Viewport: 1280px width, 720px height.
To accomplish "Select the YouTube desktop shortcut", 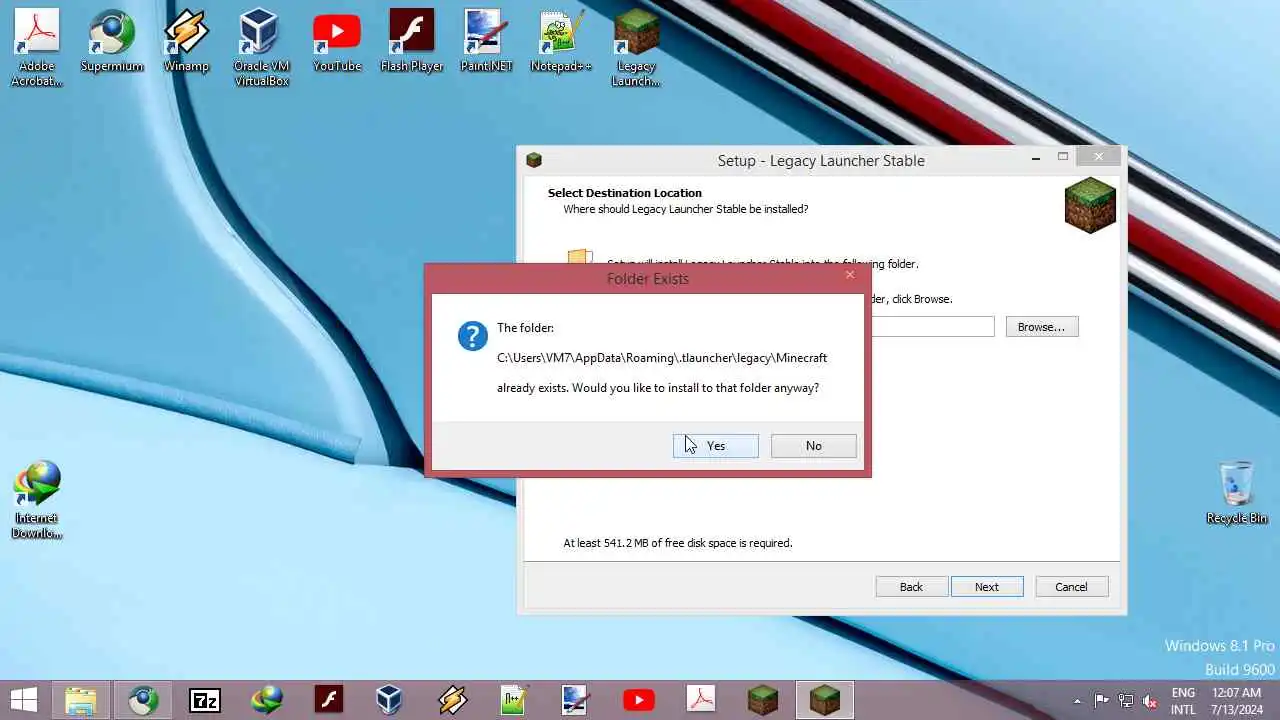I will point(337,42).
